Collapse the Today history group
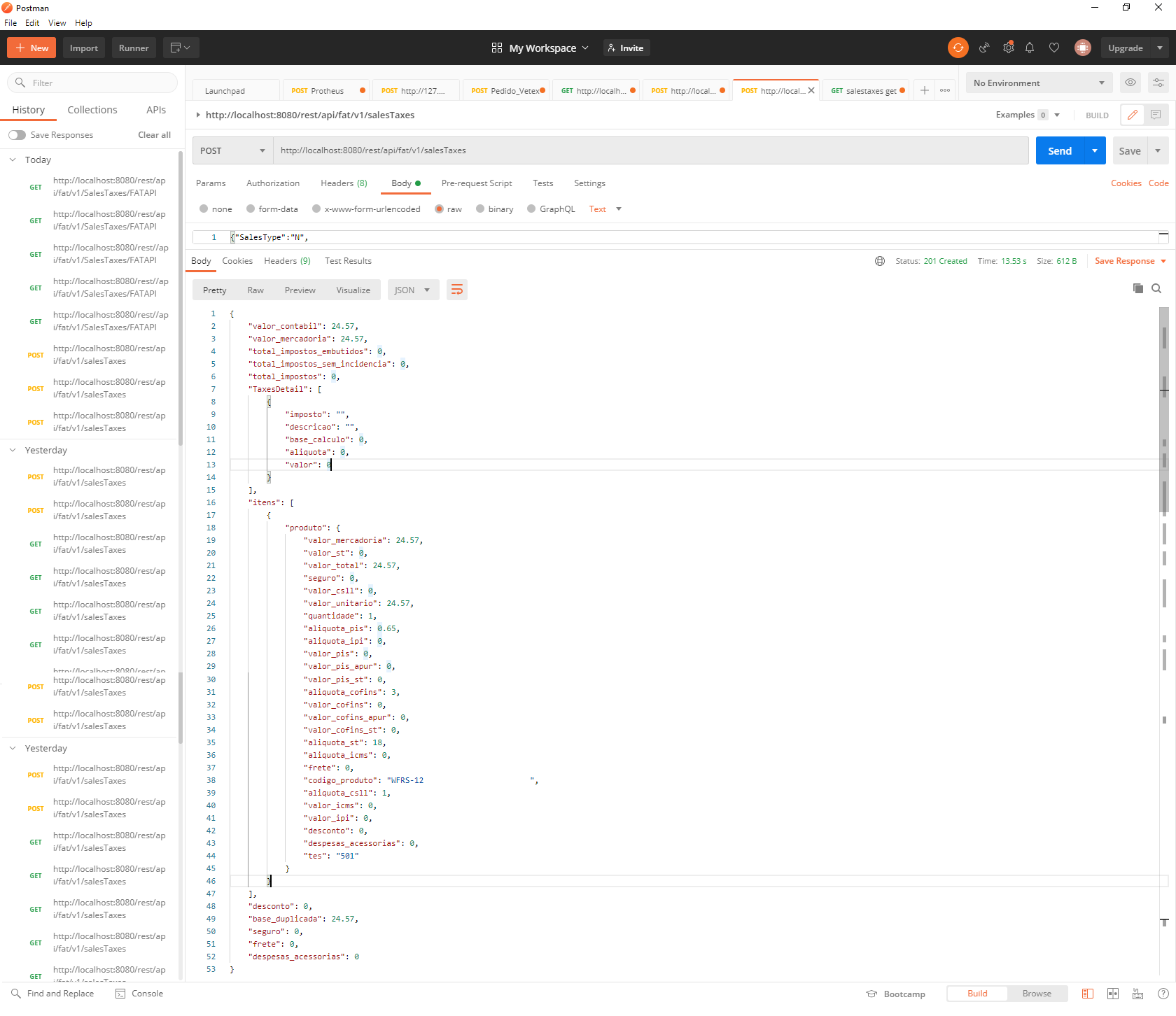 13,160
